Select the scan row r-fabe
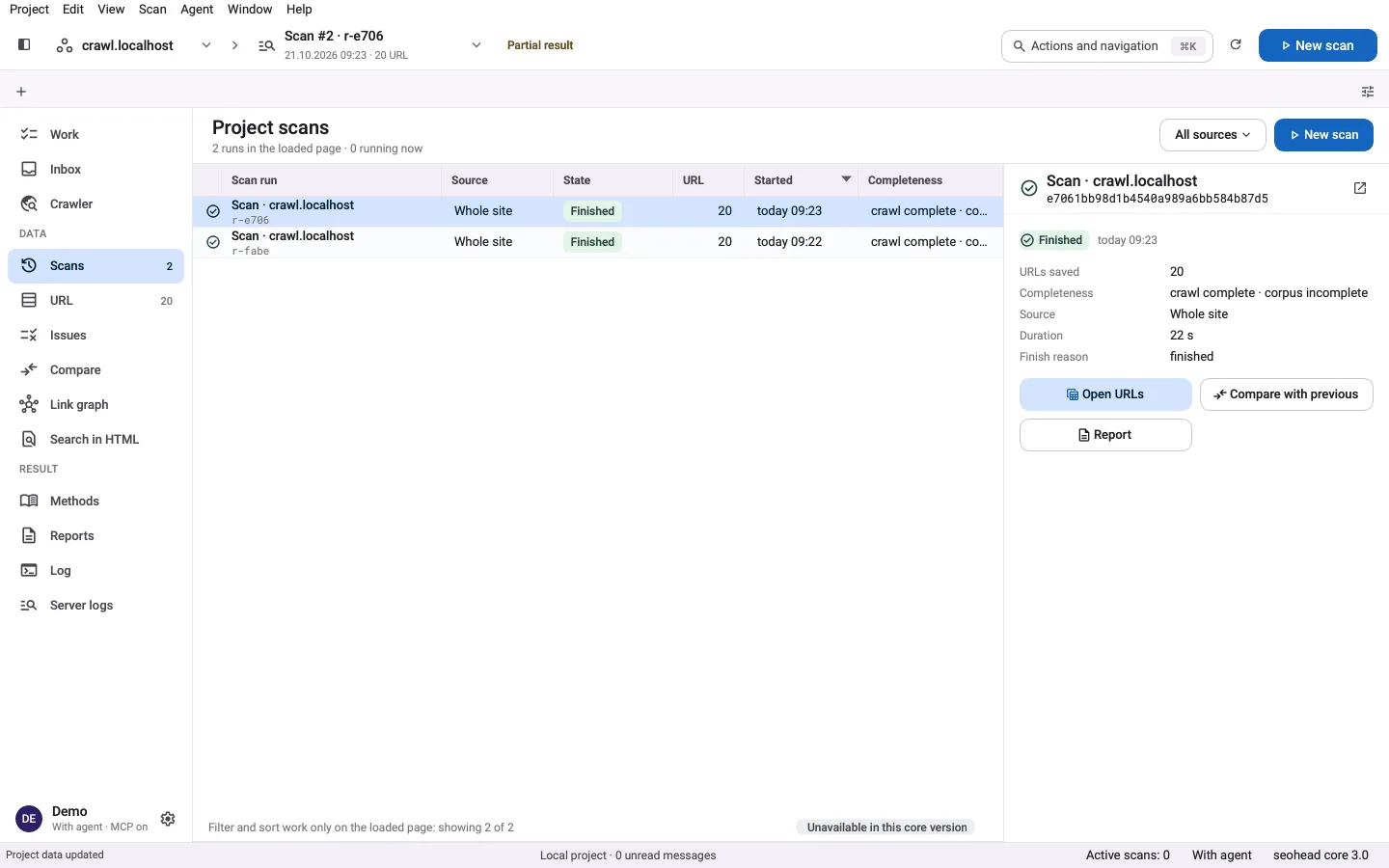Image resolution: width=1389 pixels, height=868 pixels. pos(598,242)
